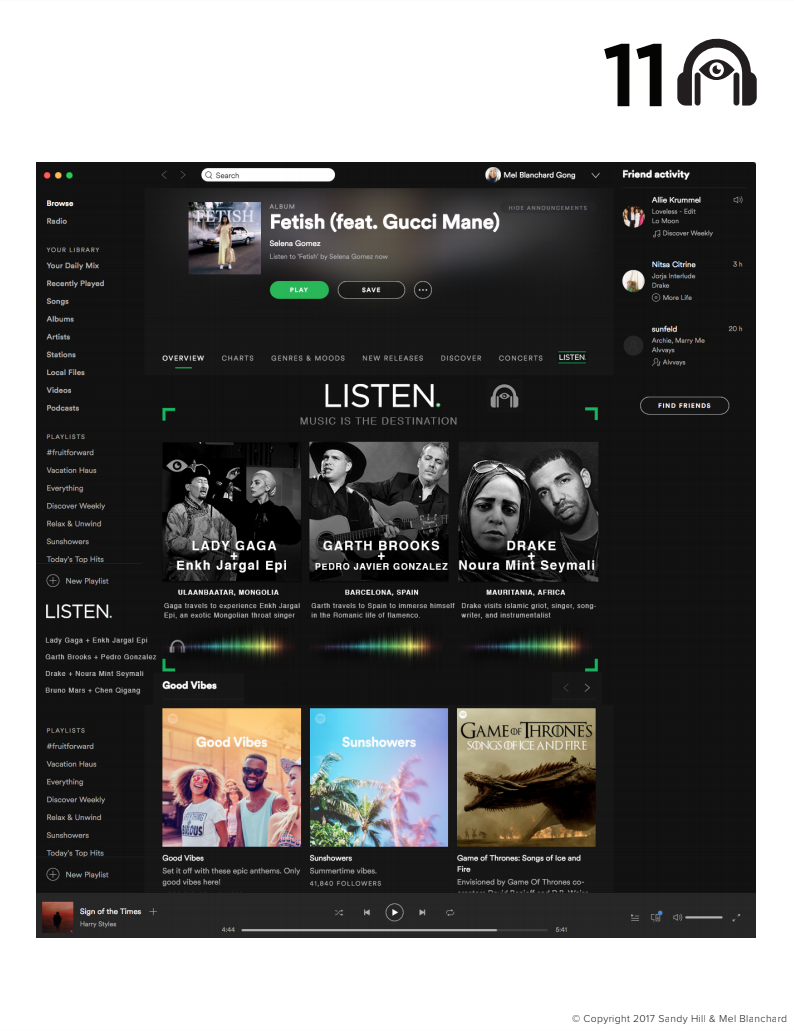Click headphones icon under Lady Gaga card
794x1031 pixels.
pyautogui.click(x=177, y=646)
